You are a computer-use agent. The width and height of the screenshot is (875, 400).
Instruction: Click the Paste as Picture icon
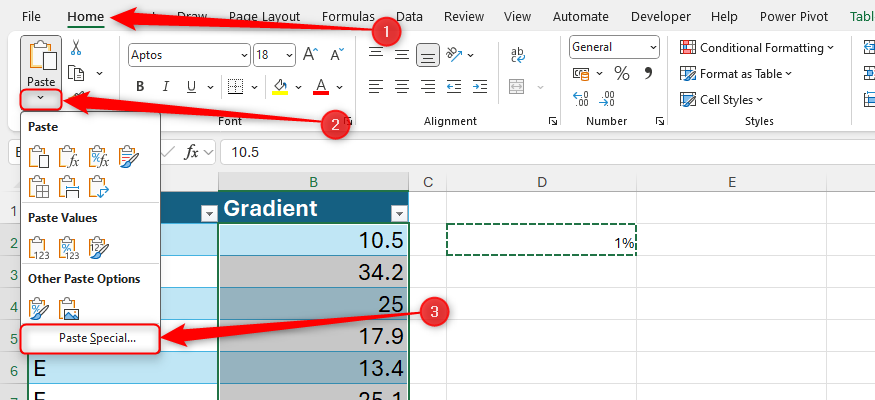(x=68, y=308)
